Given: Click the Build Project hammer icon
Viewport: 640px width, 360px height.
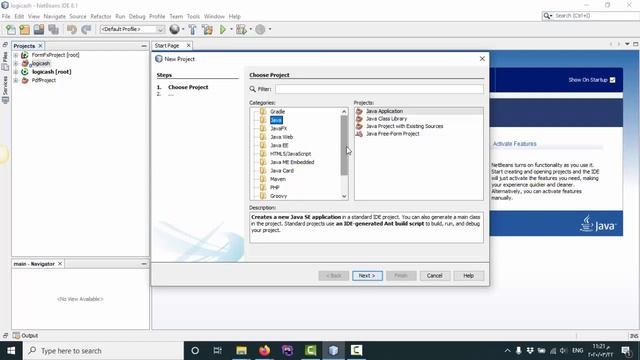Looking at the screenshot, I should click(192, 29).
